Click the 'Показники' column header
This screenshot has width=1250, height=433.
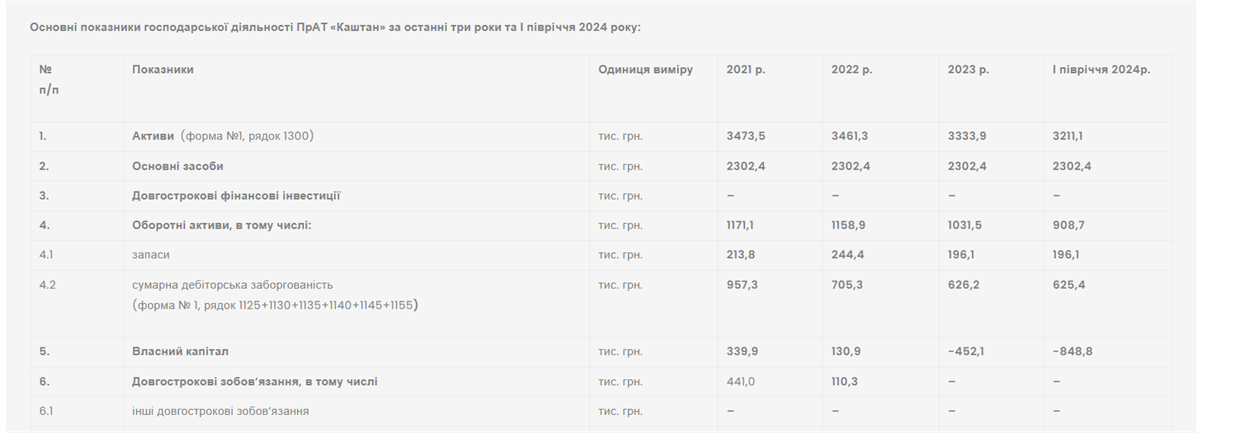coord(162,69)
